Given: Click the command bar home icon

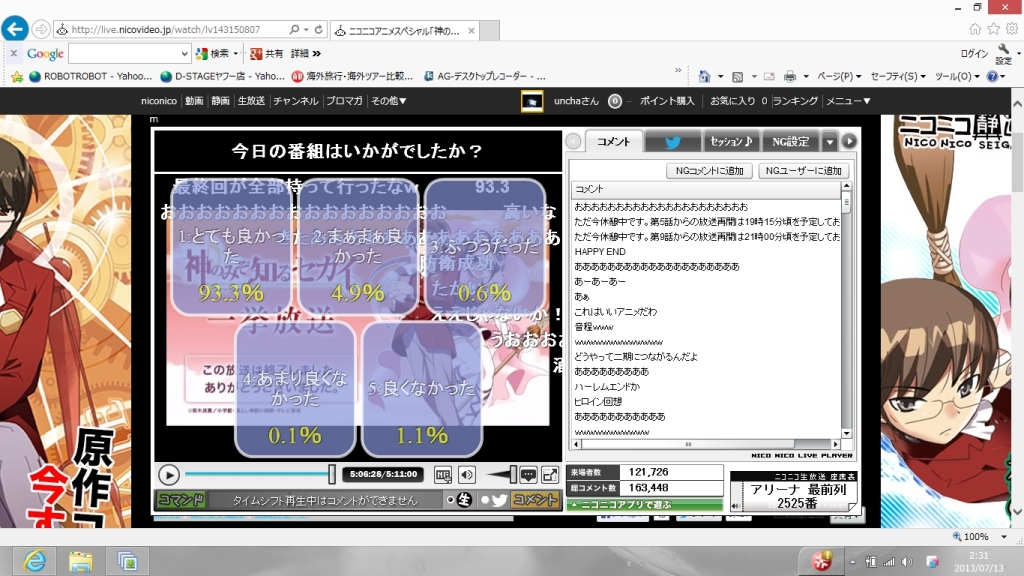Looking at the screenshot, I should point(704,76).
